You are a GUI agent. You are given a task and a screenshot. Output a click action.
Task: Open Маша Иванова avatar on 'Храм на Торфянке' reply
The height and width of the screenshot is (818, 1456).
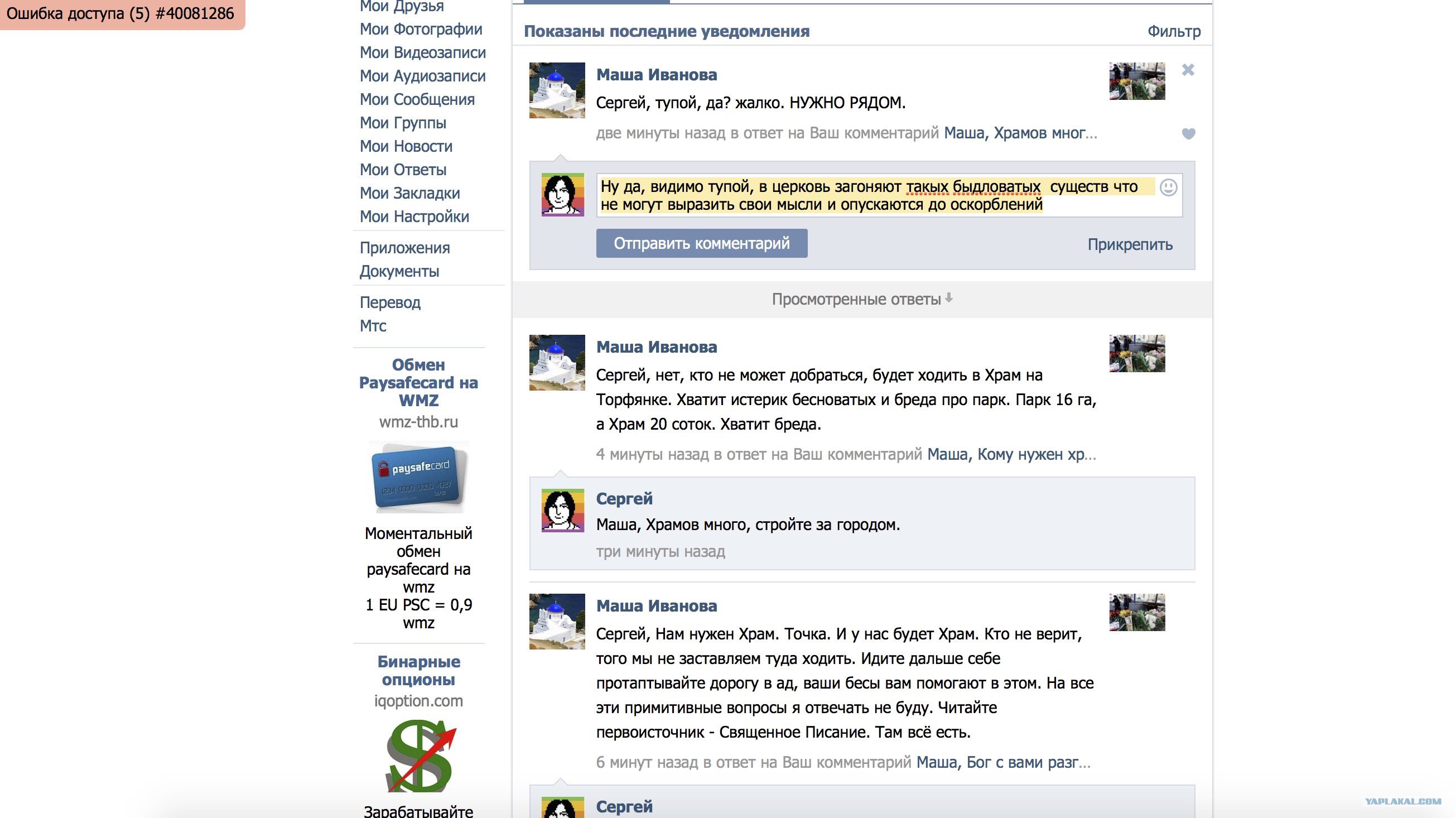click(x=557, y=362)
